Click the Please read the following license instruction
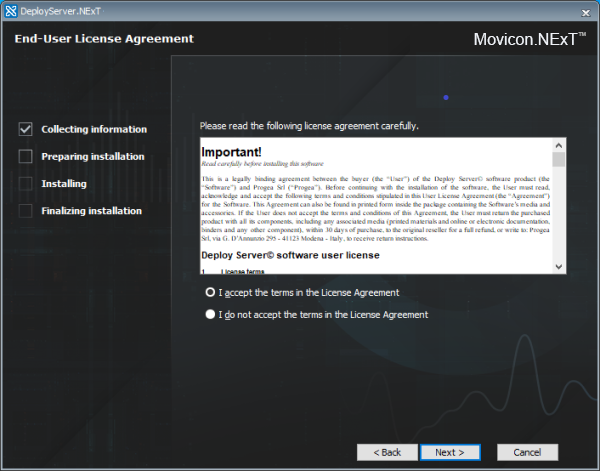This screenshot has width=600, height=471. pyautogui.click(x=309, y=126)
